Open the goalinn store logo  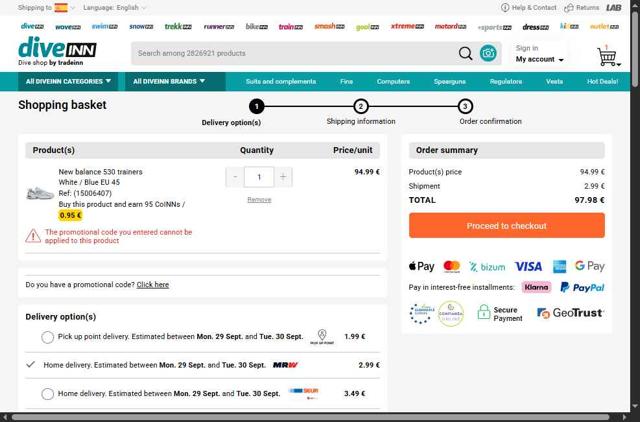pos(367,27)
